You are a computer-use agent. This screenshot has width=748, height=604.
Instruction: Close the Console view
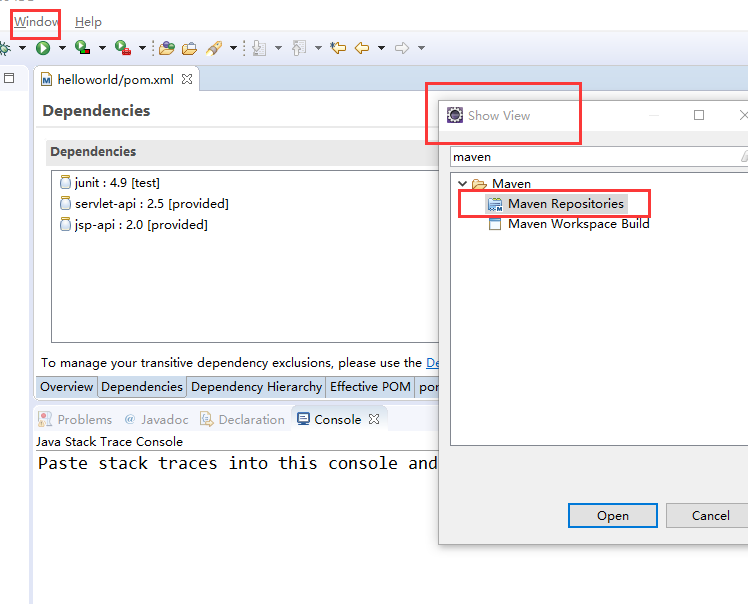[374, 419]
